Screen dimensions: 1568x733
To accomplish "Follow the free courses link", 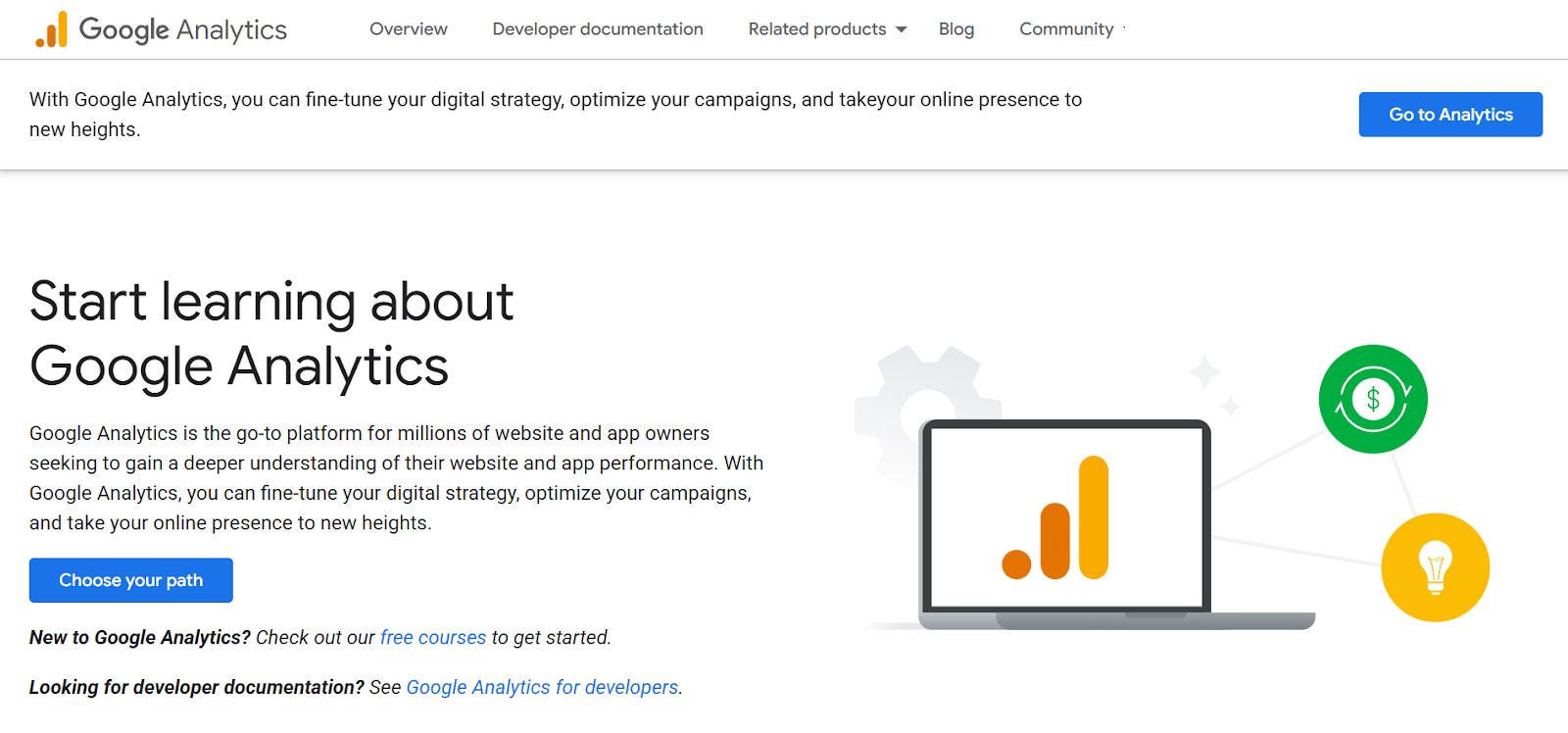I will [433, 638].
